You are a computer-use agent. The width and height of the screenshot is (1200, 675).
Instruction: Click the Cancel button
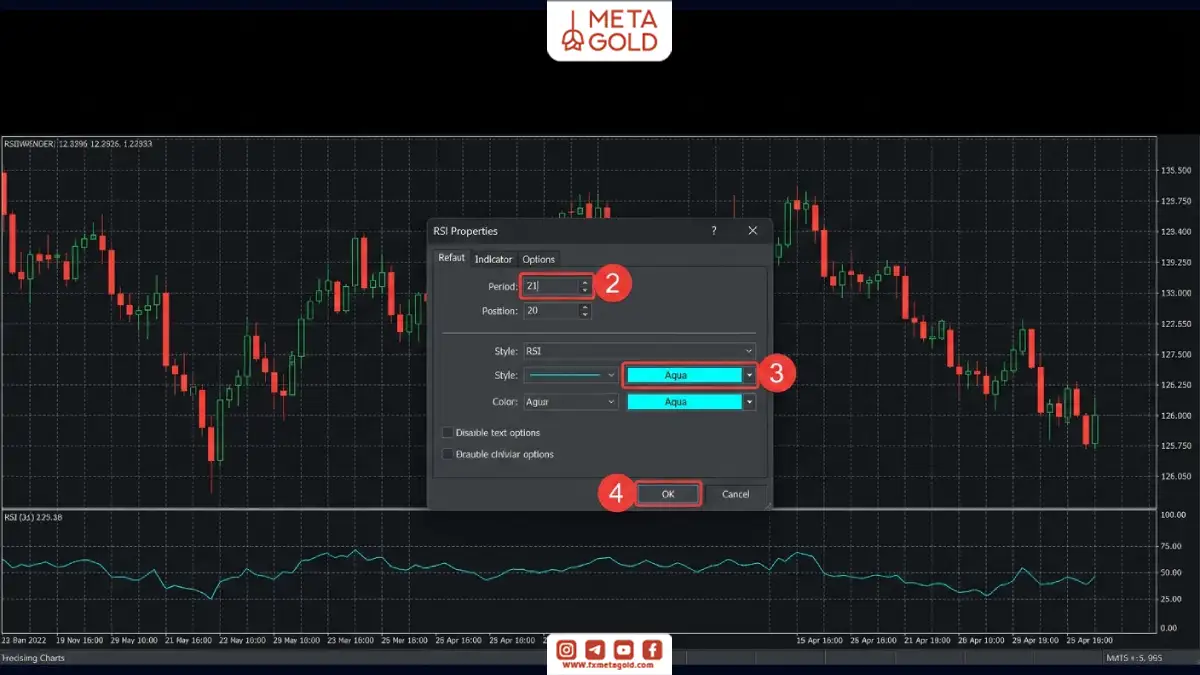tap(735, 494)
